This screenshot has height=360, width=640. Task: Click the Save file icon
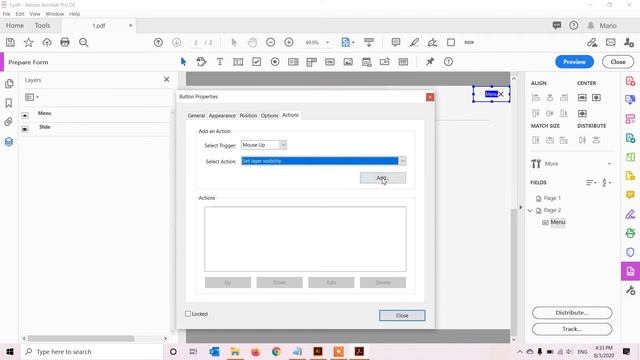[x=11, y=42]
